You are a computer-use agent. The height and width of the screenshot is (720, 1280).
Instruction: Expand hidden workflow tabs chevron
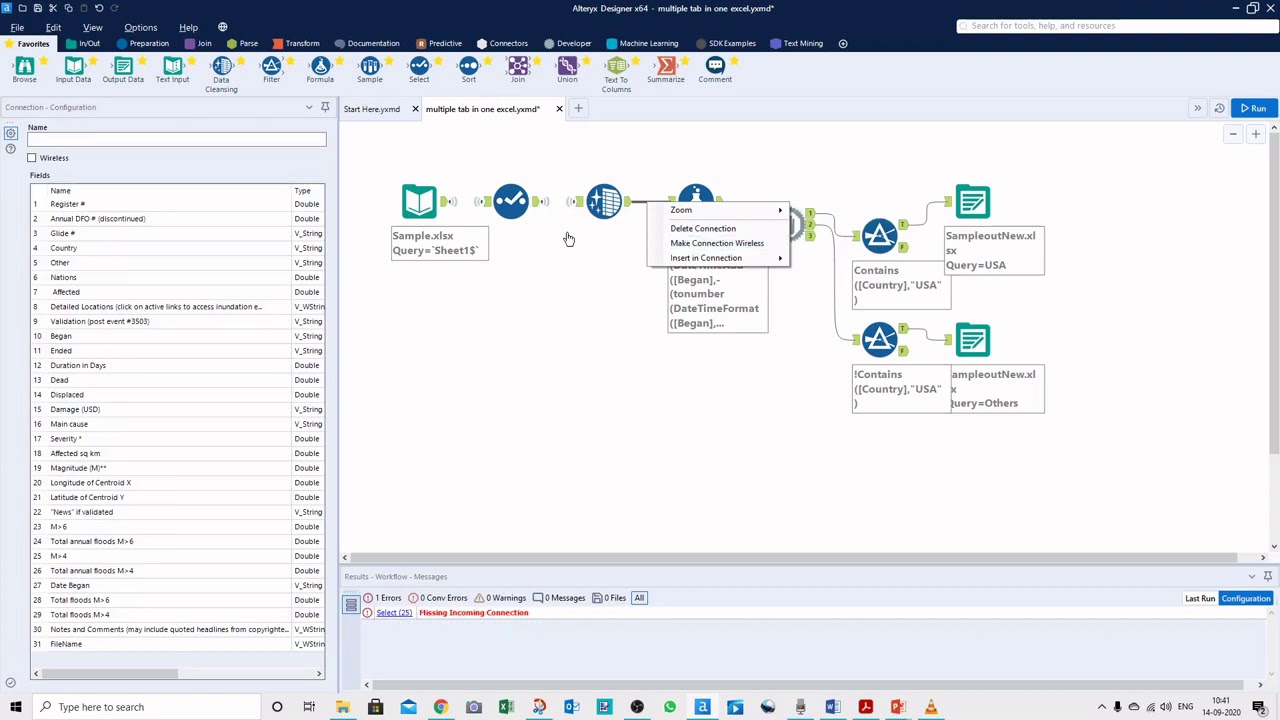pos(1197,108)
